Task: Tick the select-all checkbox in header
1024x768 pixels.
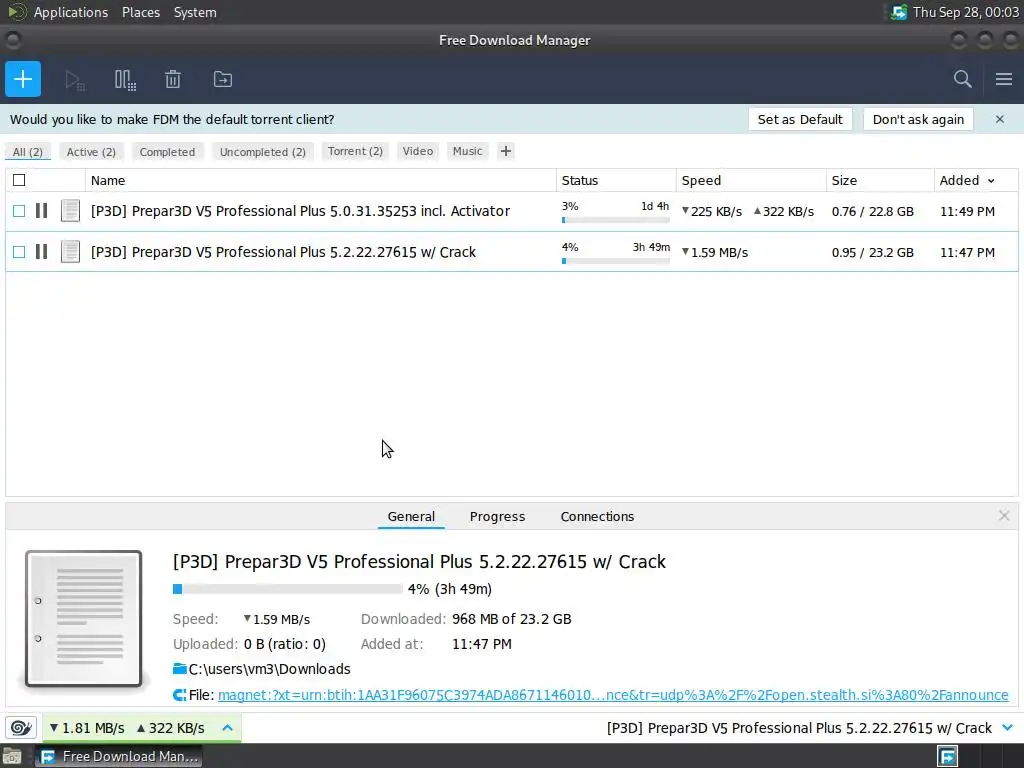Action: [x=19, y=180]
